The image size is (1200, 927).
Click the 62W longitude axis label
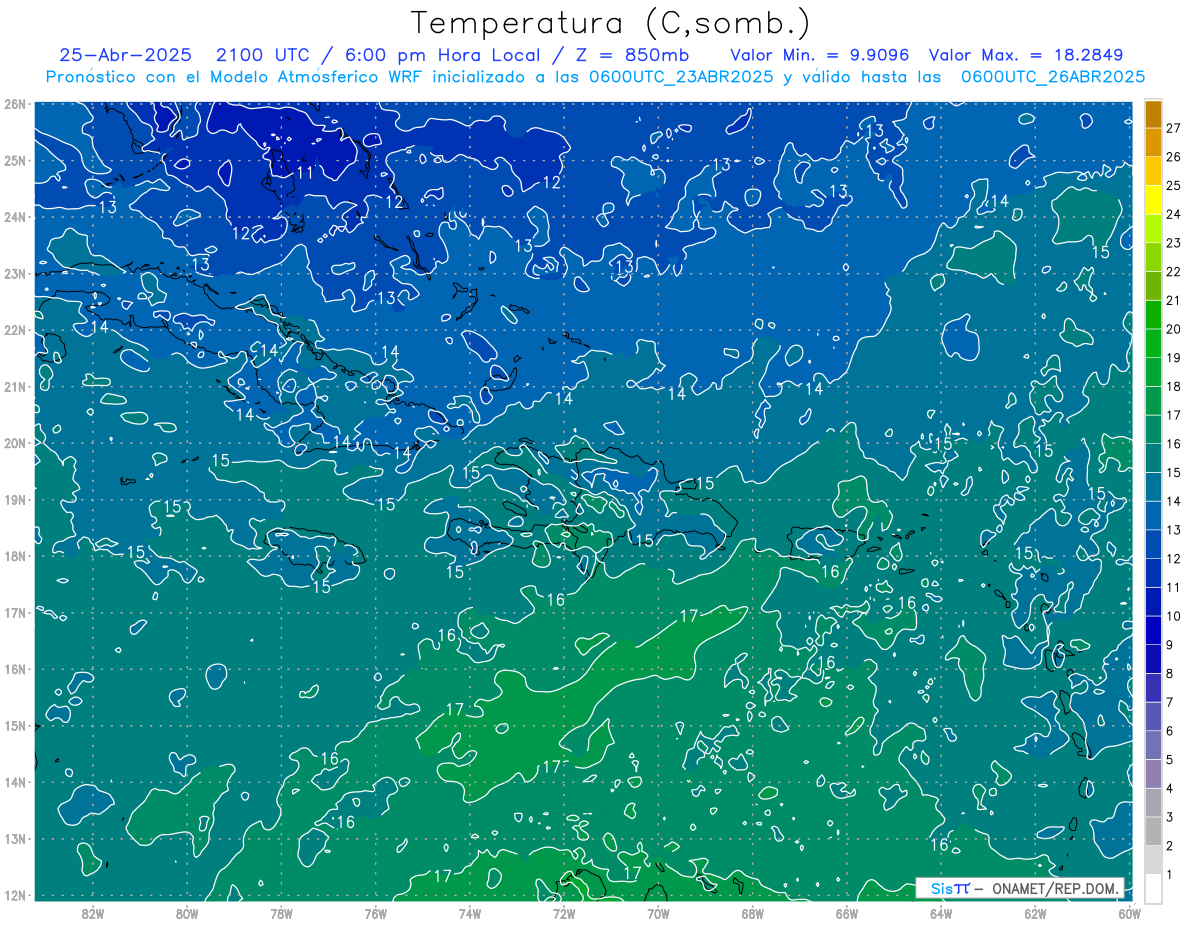coord(1036,913)
